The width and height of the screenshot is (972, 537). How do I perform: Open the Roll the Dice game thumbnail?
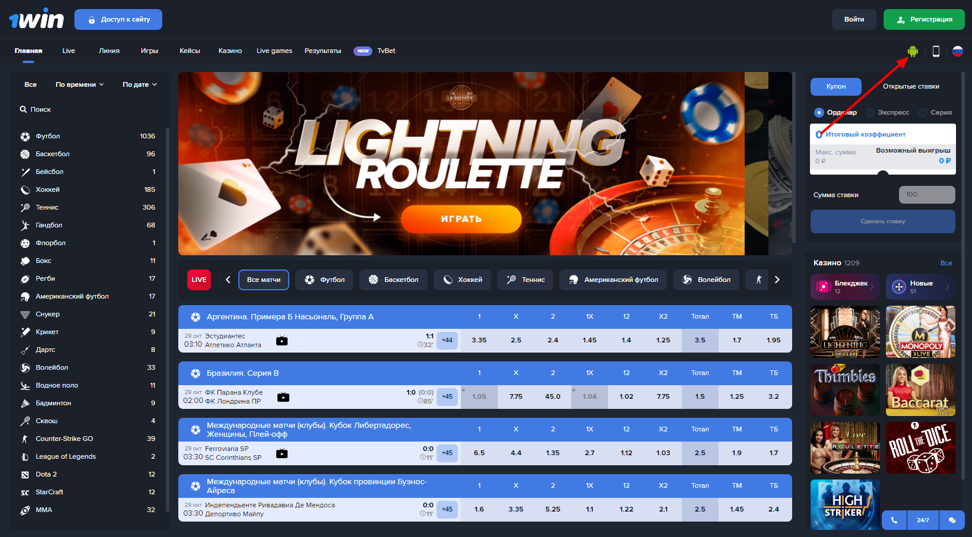click(x=921, y=448)
